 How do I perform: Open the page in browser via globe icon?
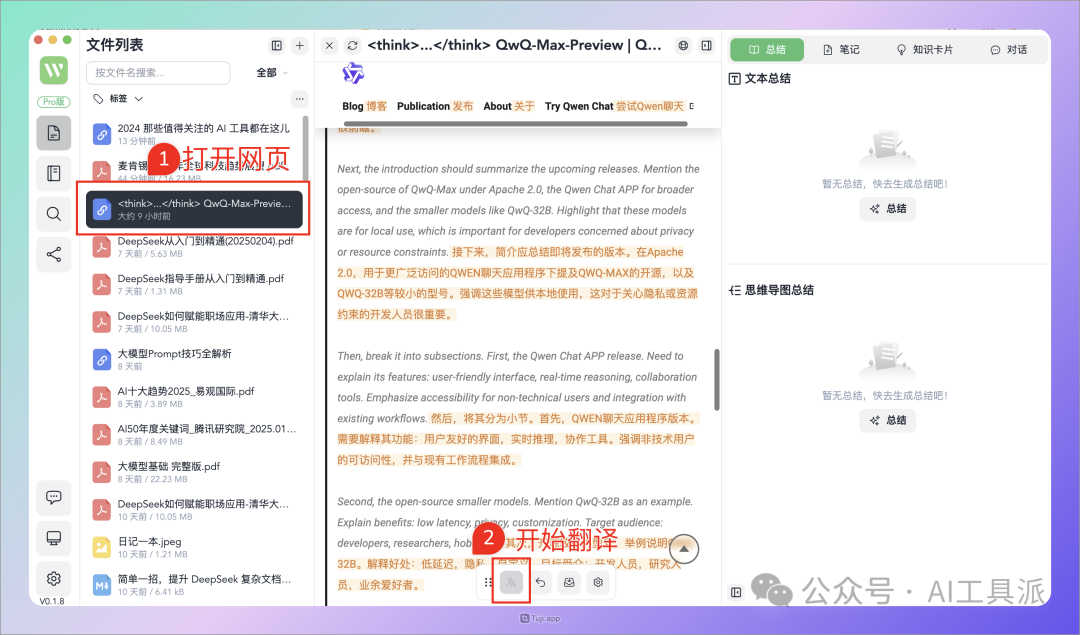(683, 45)
